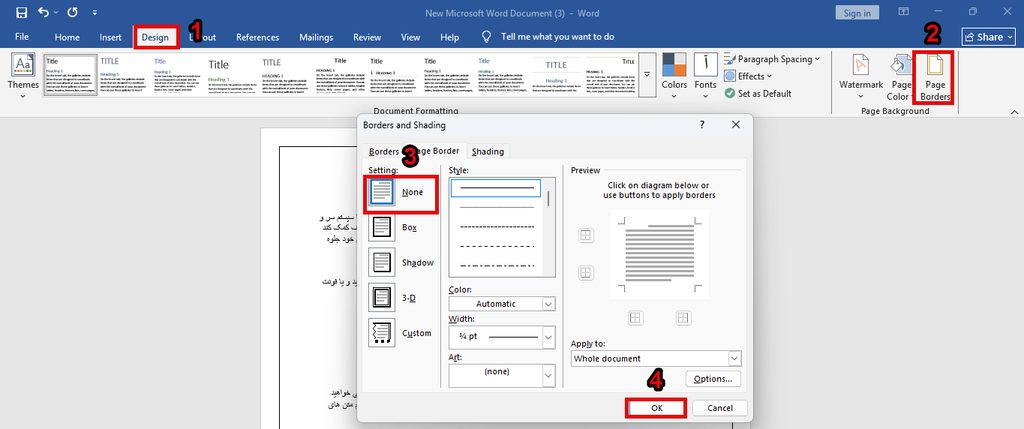Switch to the Home tab
The height and width of the screenshot is (429, 1024).
(x=67, y=37)
